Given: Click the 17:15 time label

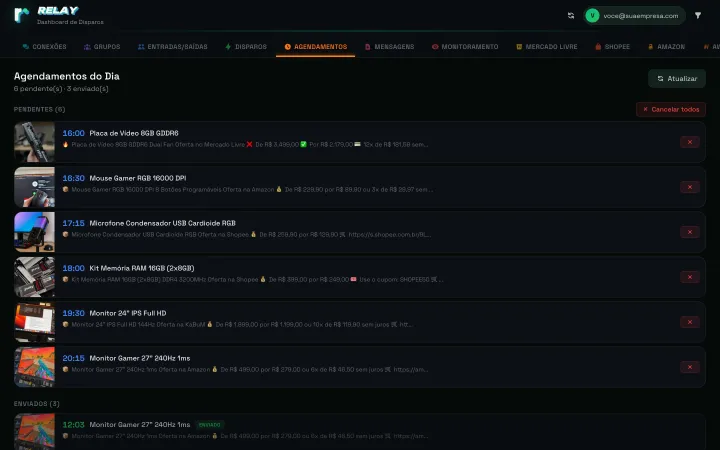Looking at the screenshot, I should pos(73,223).
